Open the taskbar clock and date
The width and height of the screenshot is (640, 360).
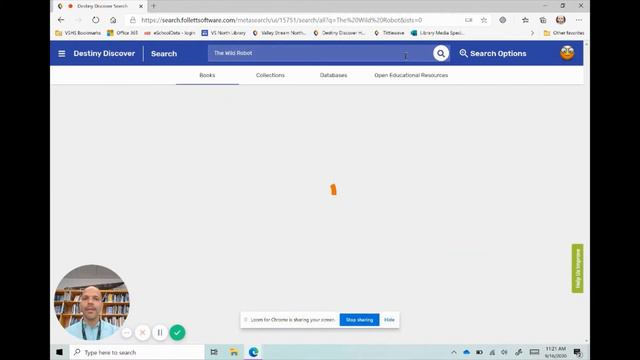pyautogui.click(x=556, y=352)
